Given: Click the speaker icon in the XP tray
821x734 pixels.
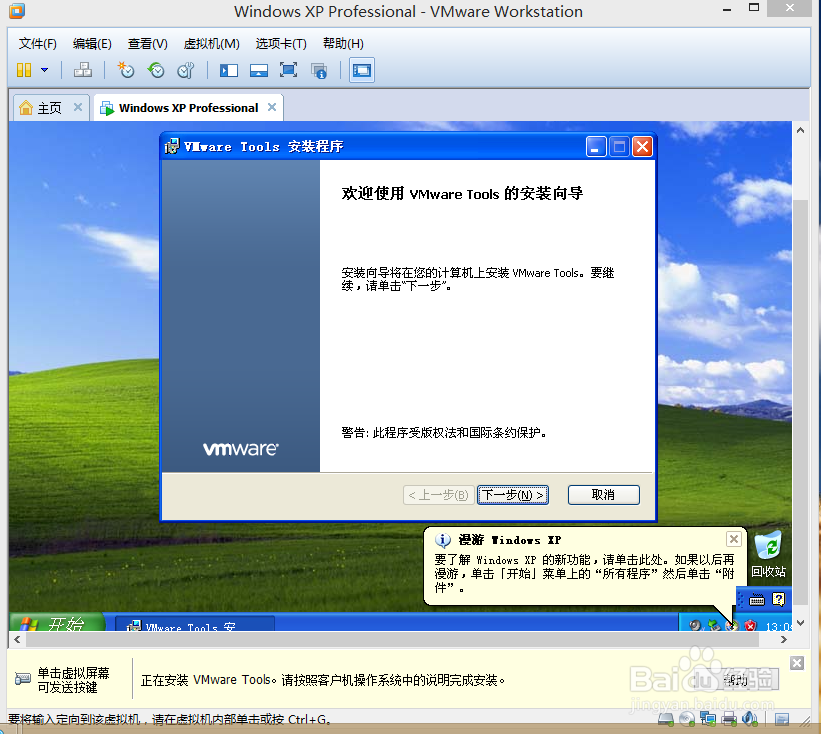Looking at the screenshot, I should coord(695,625).
